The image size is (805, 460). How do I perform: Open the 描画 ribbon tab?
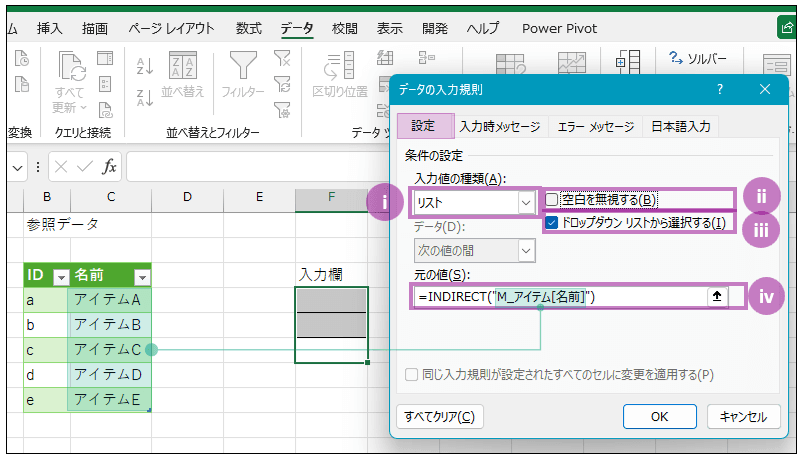[x=94, y=28]
